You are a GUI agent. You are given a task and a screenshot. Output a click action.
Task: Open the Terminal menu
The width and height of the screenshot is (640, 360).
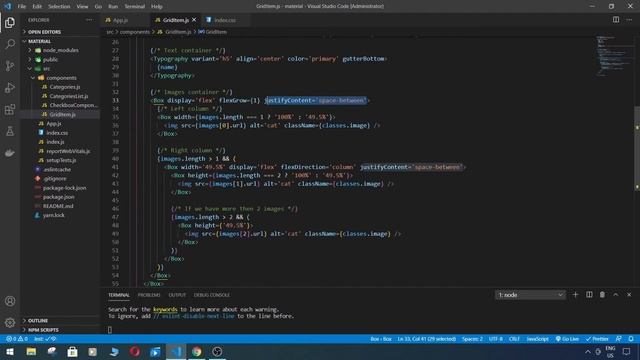[135, 6]
